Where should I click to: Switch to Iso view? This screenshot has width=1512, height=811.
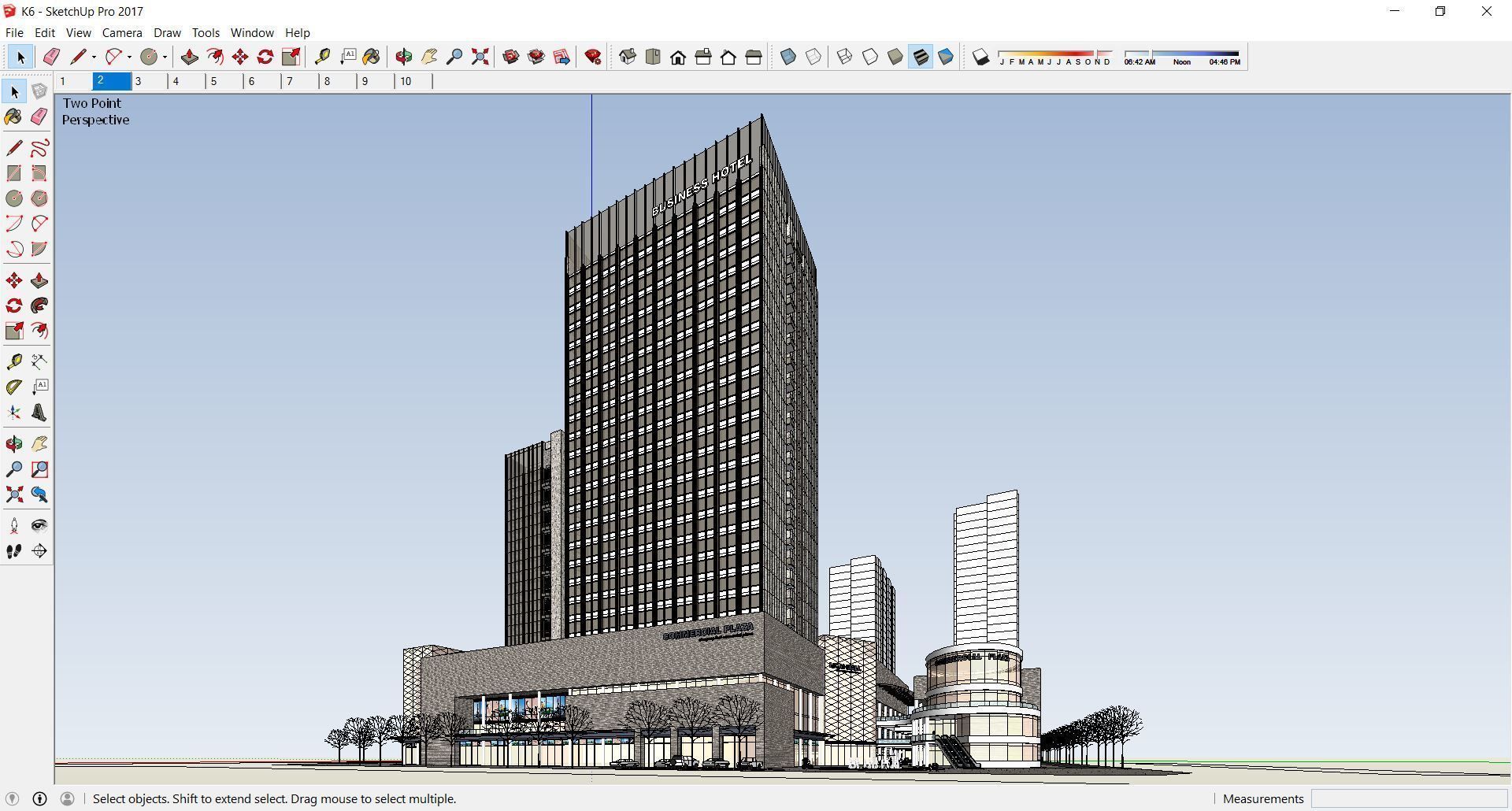628,57
